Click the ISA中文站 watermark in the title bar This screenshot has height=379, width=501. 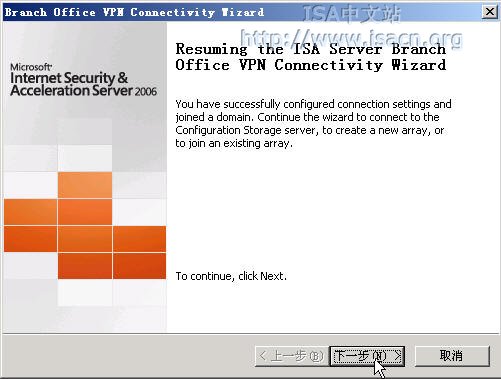[351, 14]
